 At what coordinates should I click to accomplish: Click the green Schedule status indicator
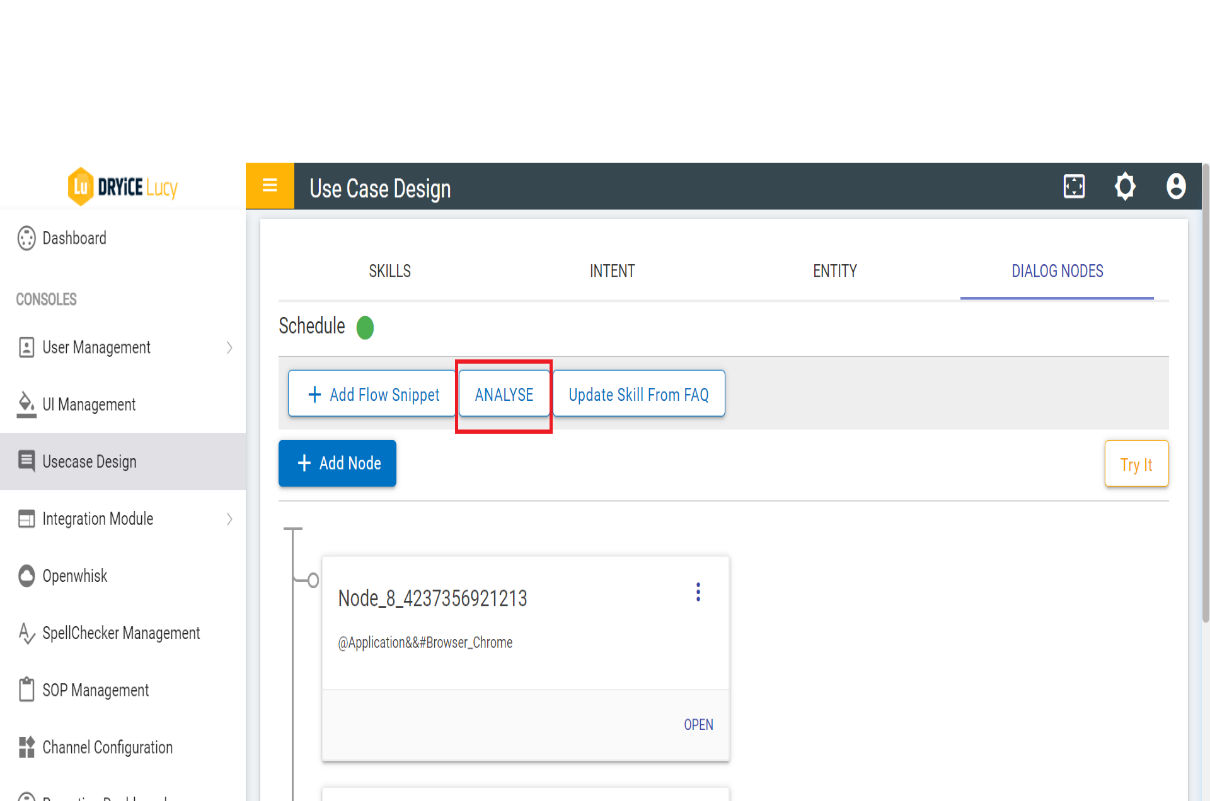pos(365,328)
